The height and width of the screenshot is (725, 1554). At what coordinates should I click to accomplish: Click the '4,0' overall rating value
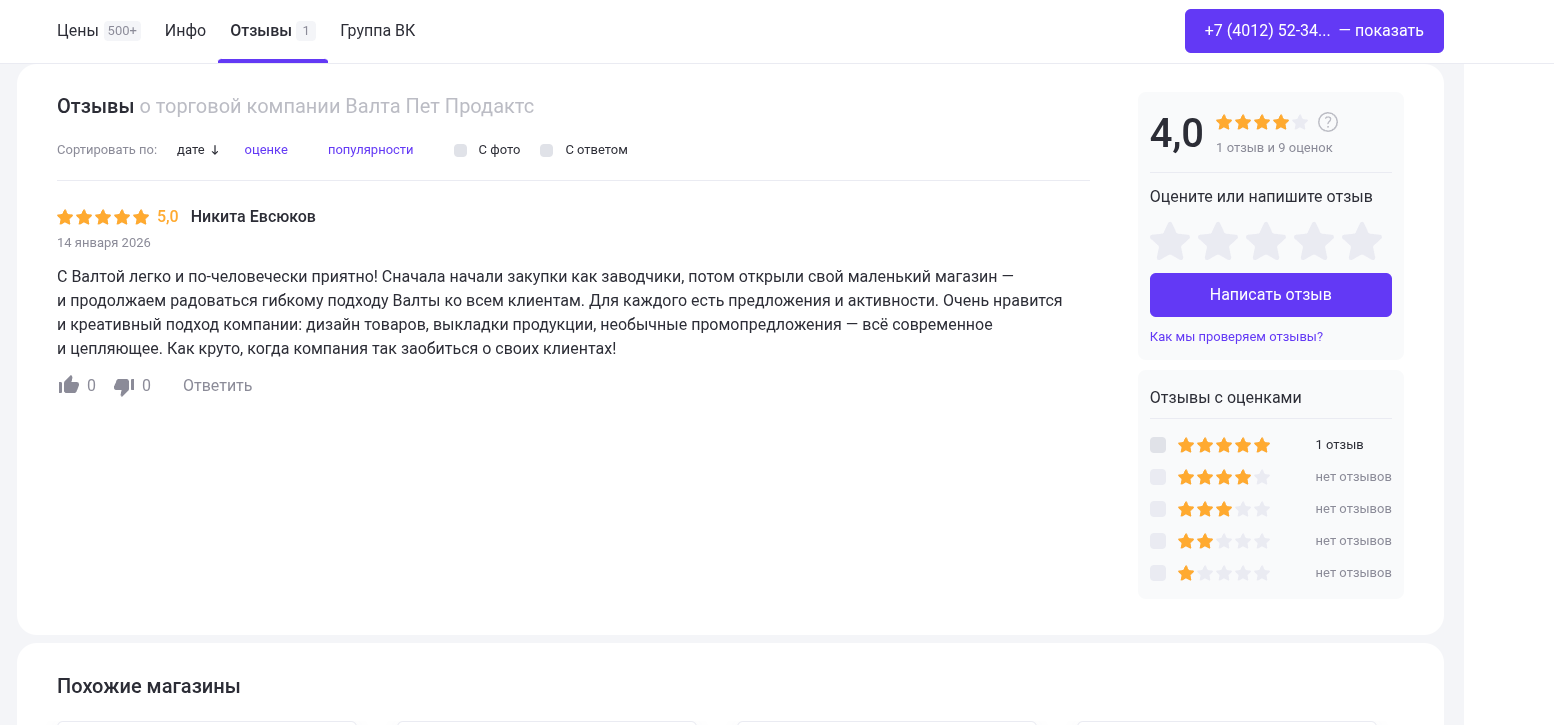1177,133
